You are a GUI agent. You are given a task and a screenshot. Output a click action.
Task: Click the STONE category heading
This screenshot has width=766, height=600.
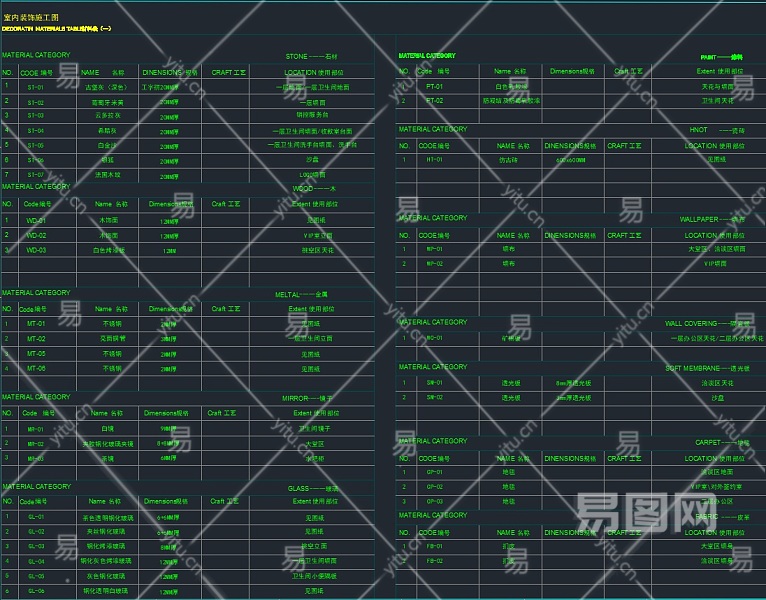(311, 57)
